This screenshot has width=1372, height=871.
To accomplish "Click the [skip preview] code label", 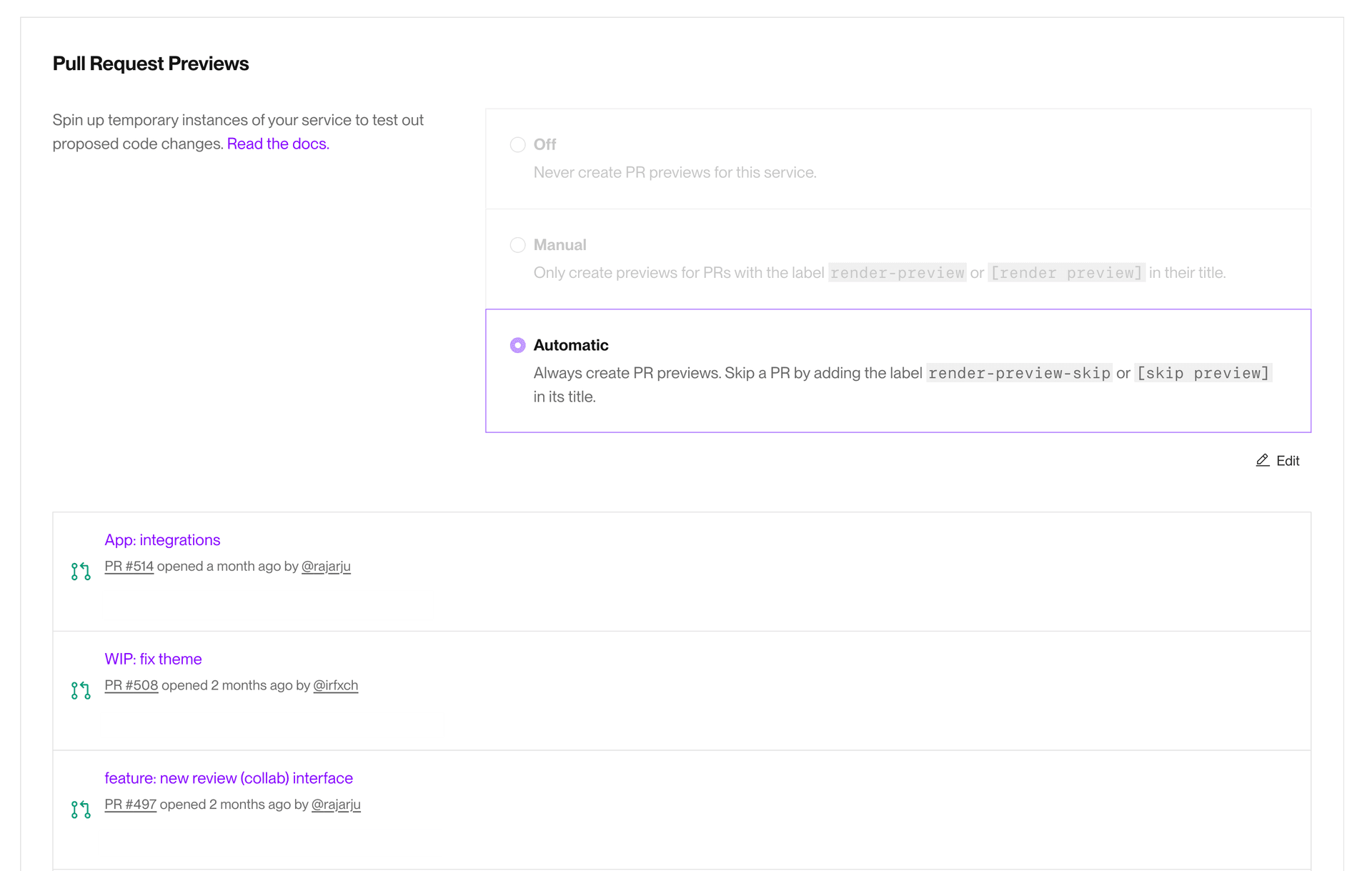I will click(1203, 373).
